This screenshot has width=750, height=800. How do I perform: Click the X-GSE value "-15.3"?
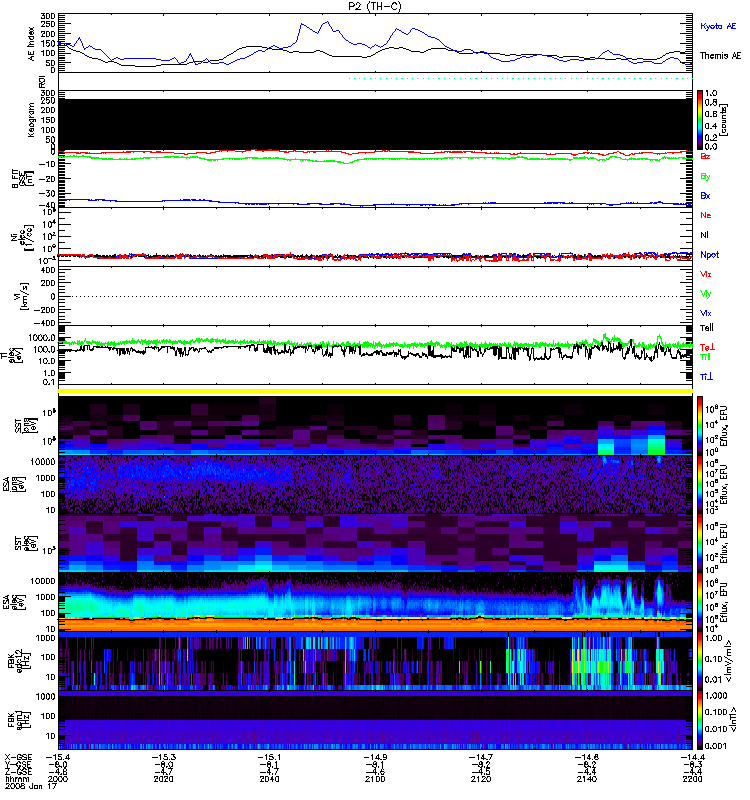click(164, 757)
